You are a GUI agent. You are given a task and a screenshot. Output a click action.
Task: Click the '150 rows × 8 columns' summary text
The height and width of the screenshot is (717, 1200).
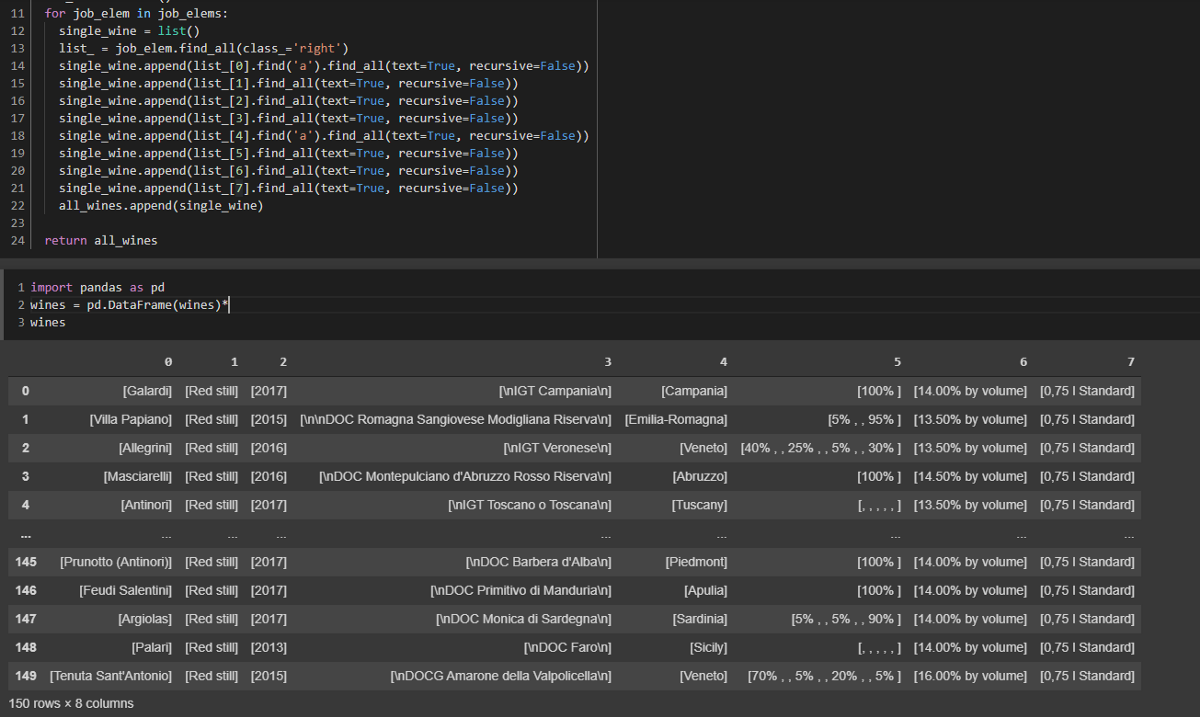71,703
